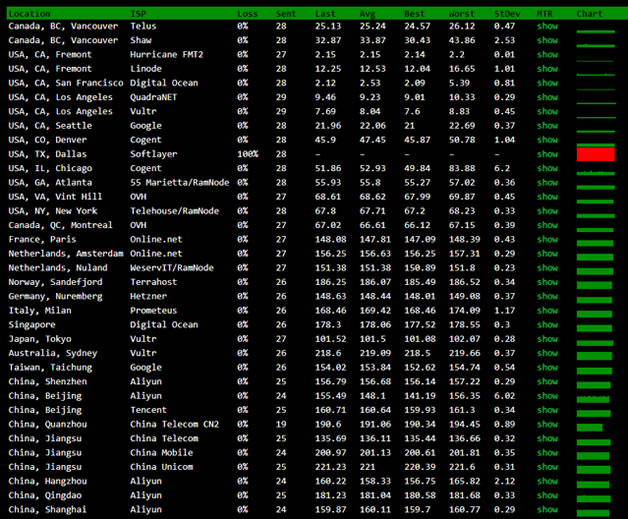The image size is (628, 519).
Task: Click the chart for China Unicom Jiangsu
Action: point(594,470)
